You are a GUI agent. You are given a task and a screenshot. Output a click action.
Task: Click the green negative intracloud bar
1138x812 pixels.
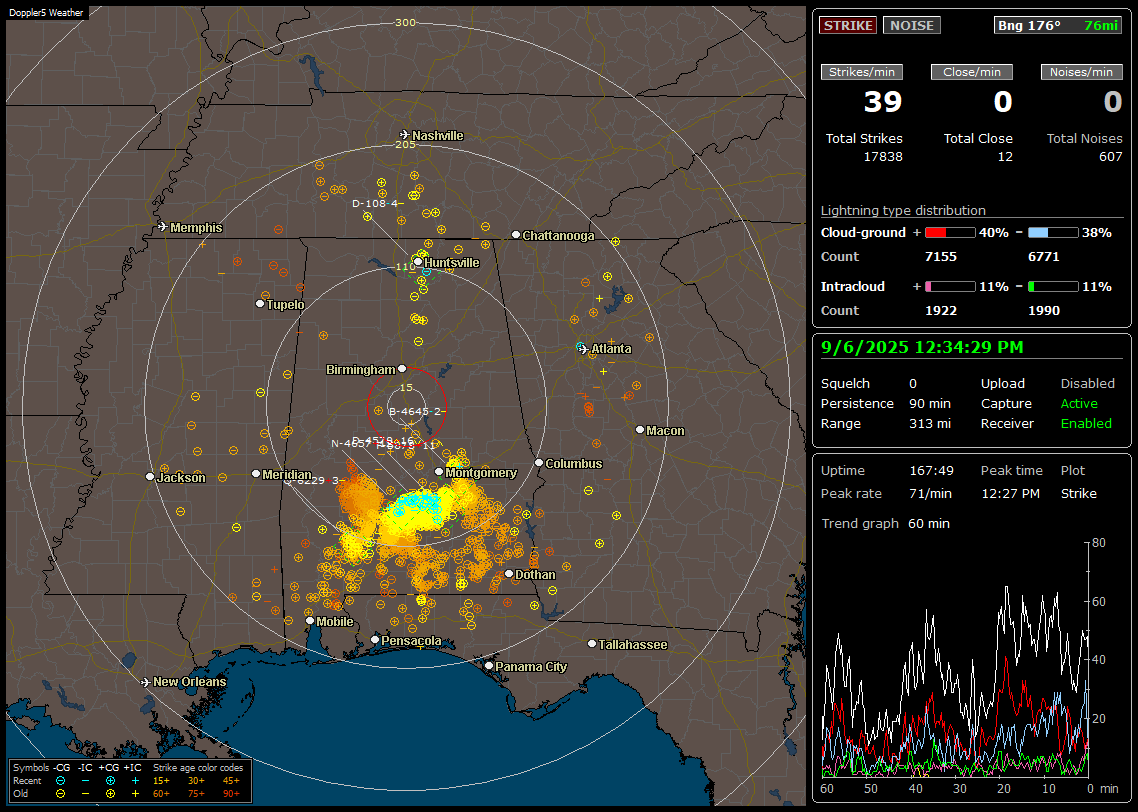pos(1053,287)
